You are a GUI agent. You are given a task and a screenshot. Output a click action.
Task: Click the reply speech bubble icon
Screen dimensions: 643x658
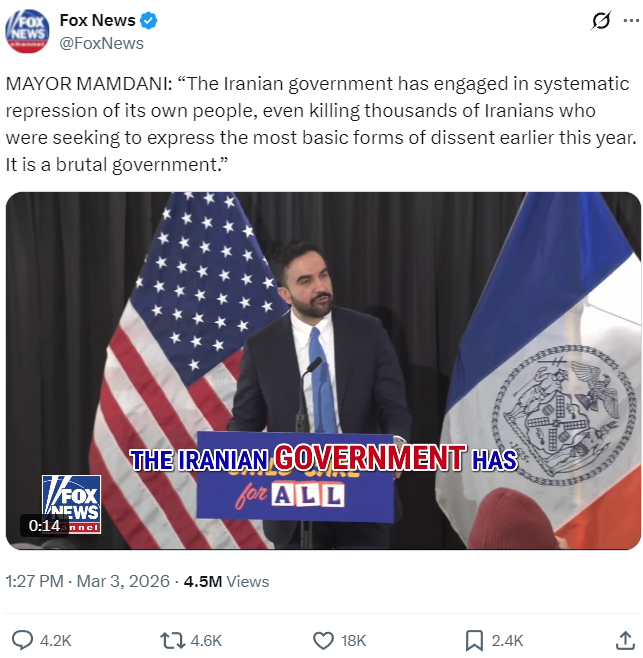pos(22,640)
